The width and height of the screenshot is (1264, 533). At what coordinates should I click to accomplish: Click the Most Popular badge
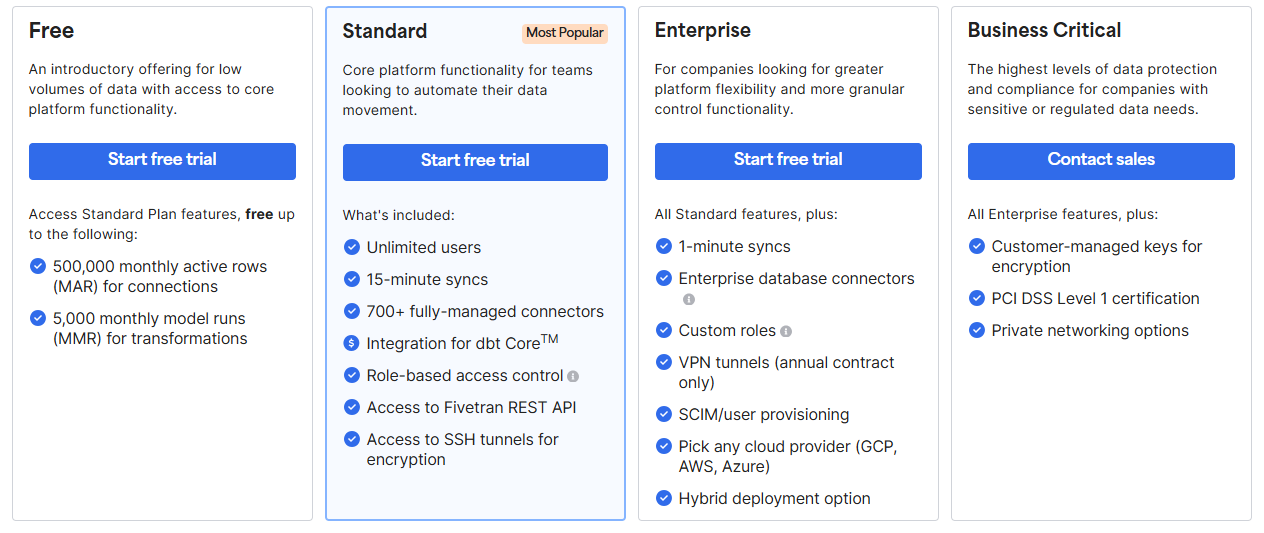565,33
